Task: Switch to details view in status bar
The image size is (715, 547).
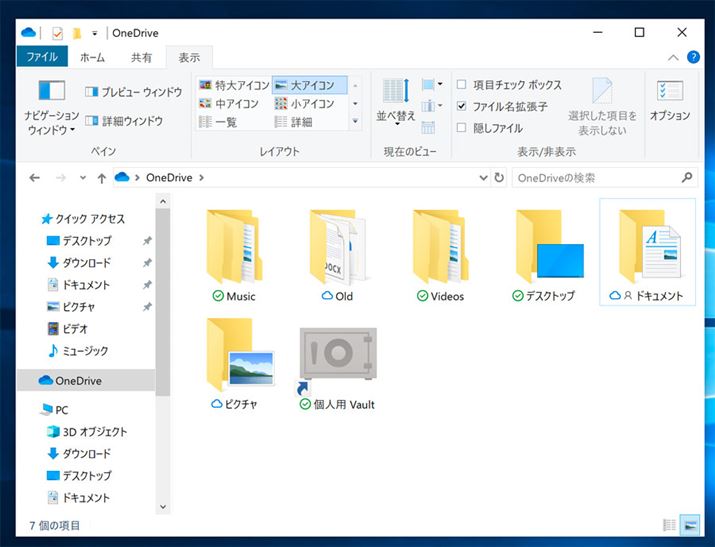Action: [x=669, y=525]
